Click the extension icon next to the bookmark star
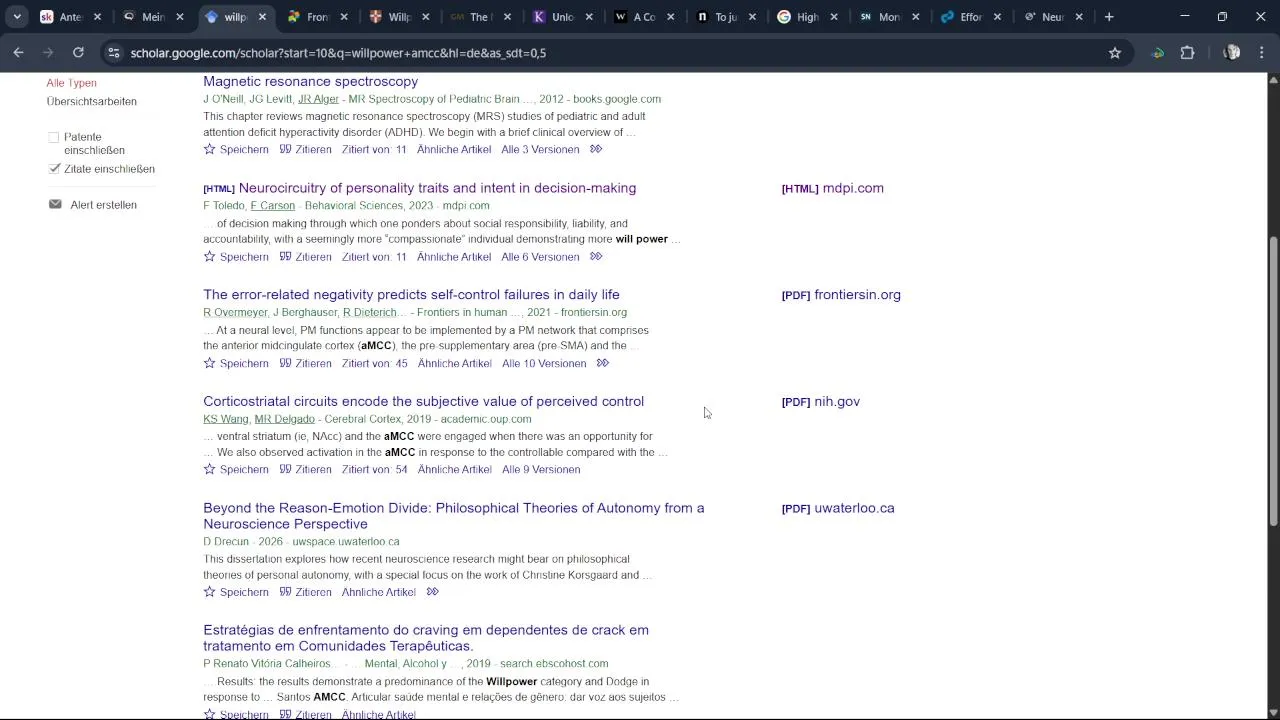The width and height of the screenshot is (1280, 720). 1158,53
